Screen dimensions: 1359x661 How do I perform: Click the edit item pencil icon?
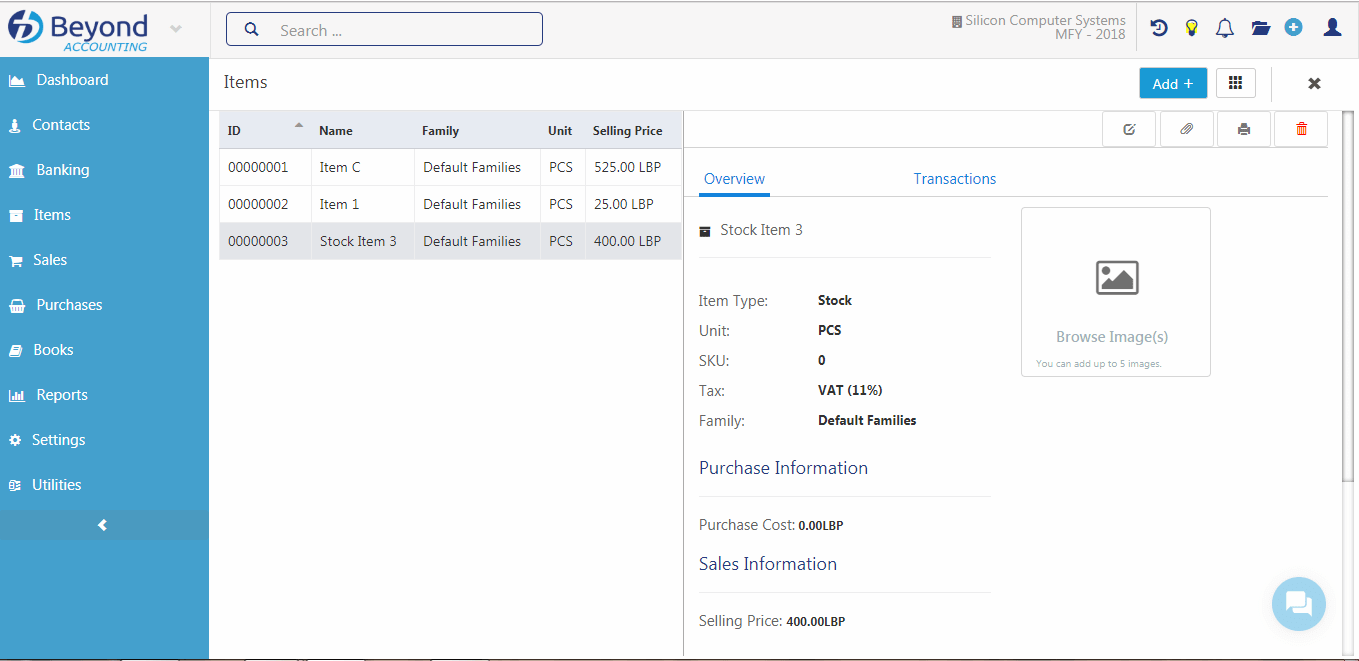1129,129
